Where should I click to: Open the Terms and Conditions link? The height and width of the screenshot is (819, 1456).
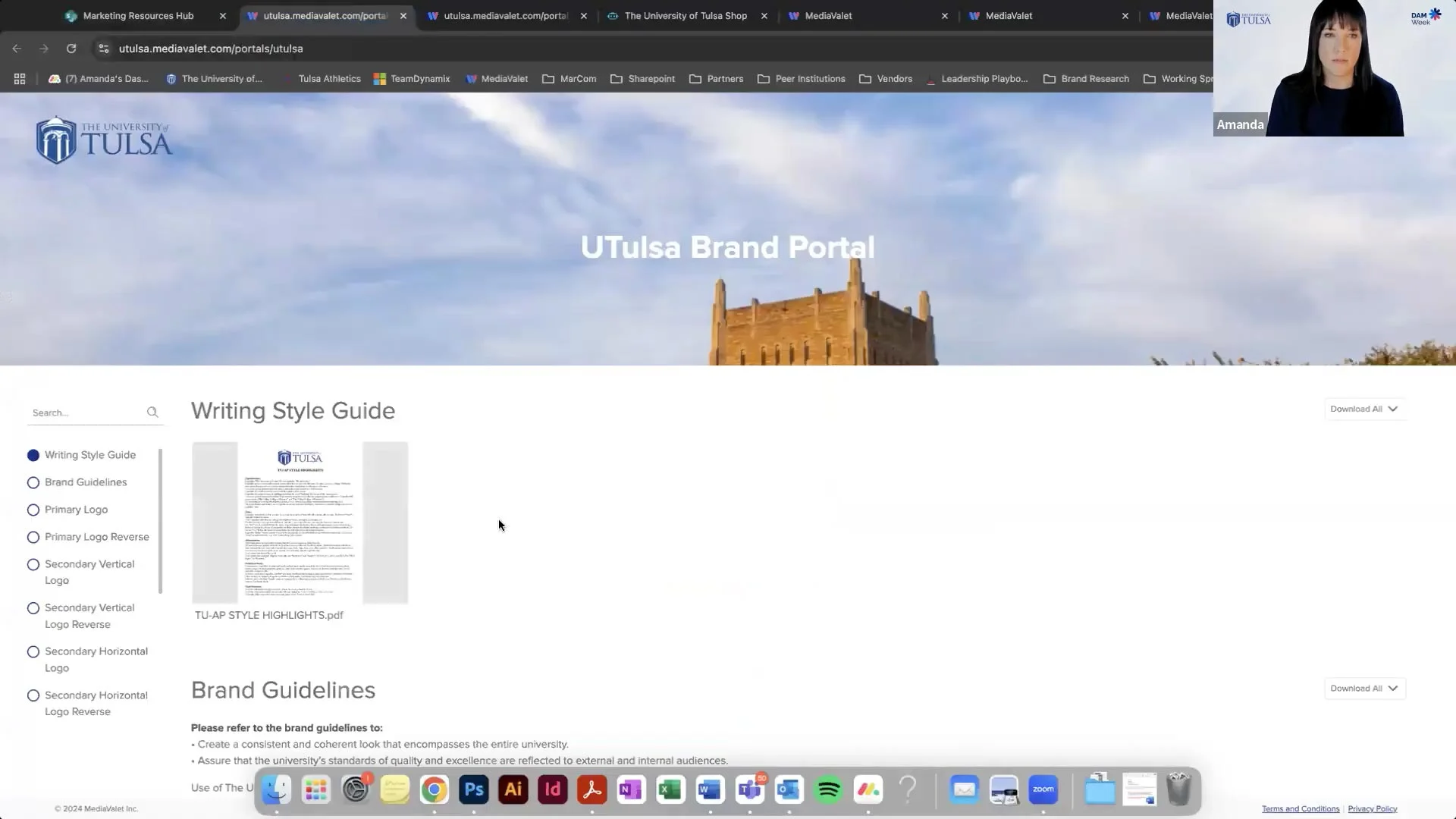pos(1300,809)
